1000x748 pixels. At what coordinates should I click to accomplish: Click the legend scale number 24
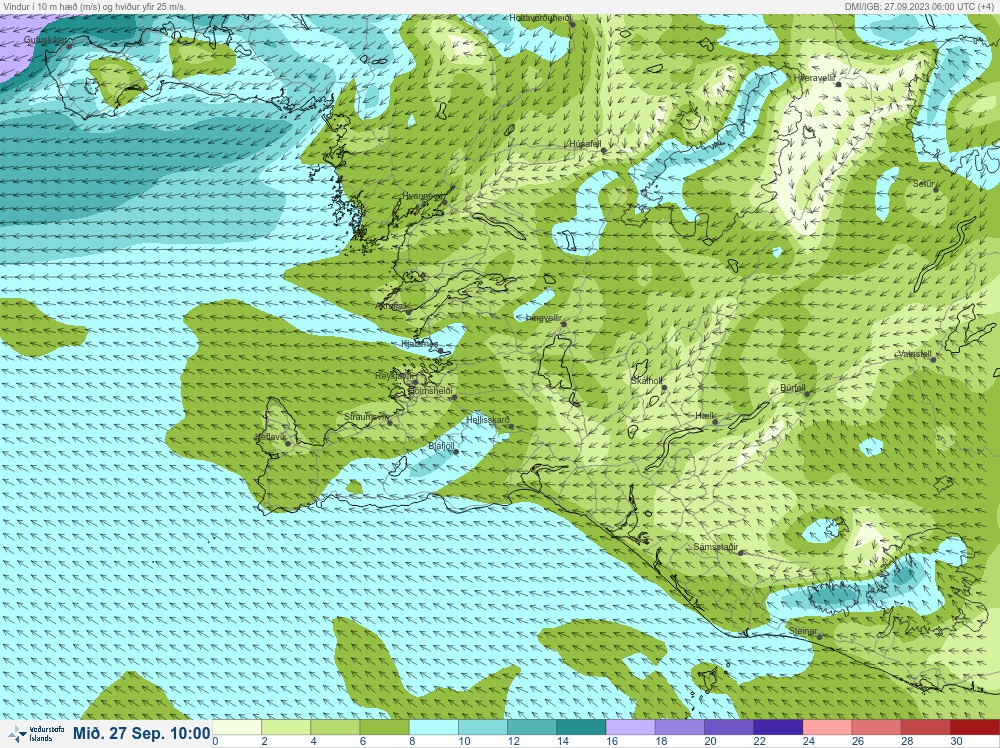tap(808, 742)
